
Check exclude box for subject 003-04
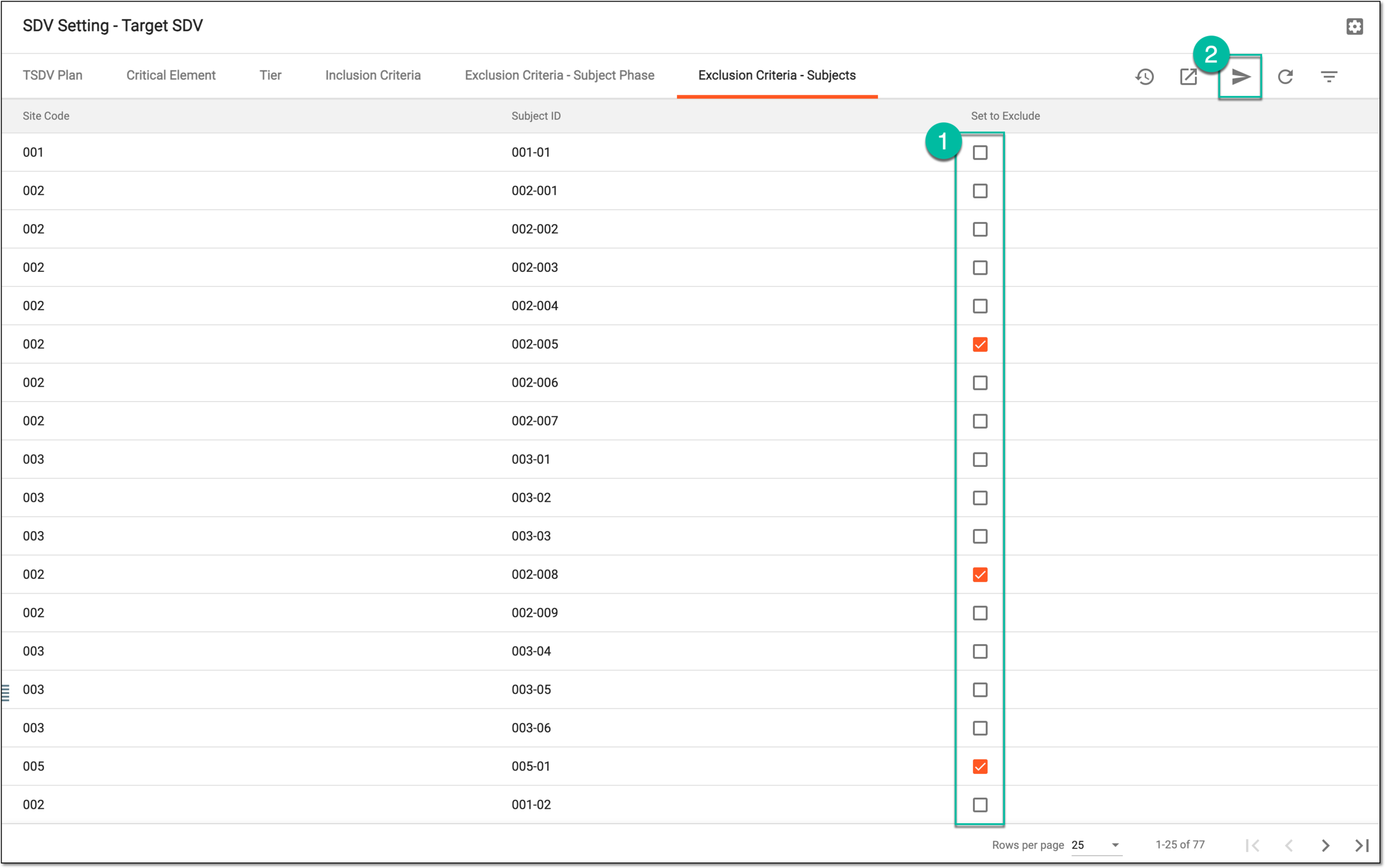(x=980, y=651)
